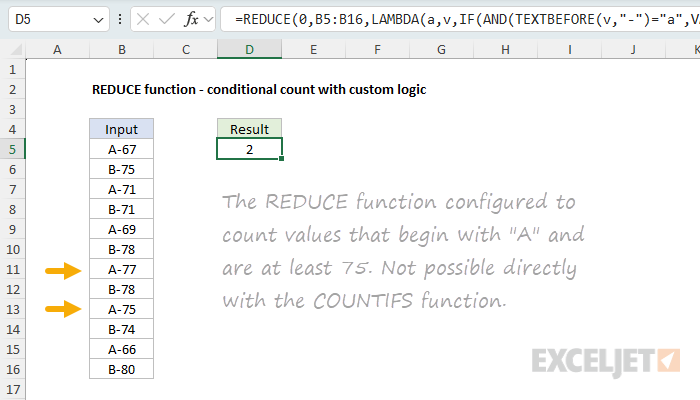The image size is (700, 400).
Task: Select row 17 header
Action: (x=12, y=389)
